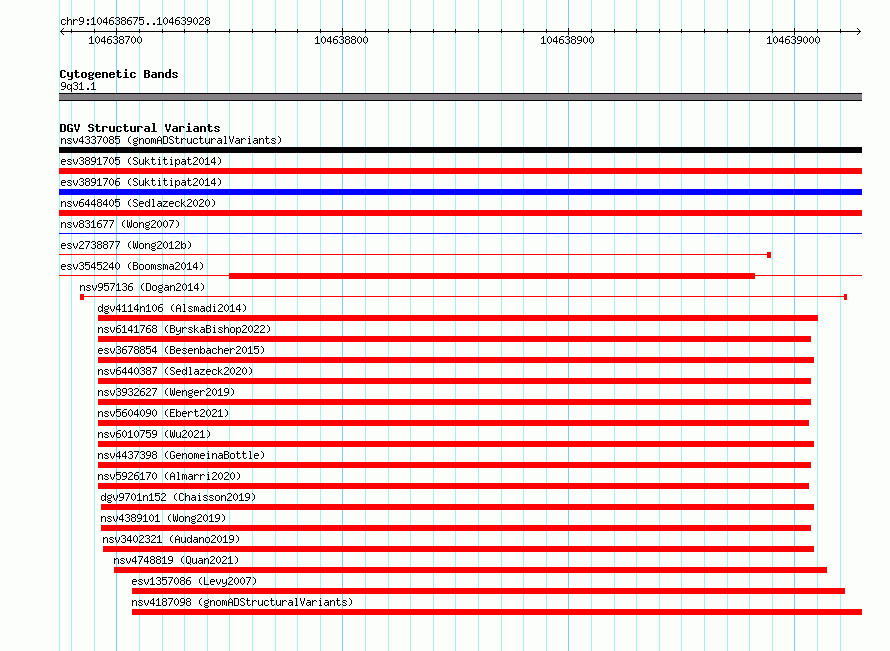Open nsv6010759 (Wu2021) label

tap(154, 434)
